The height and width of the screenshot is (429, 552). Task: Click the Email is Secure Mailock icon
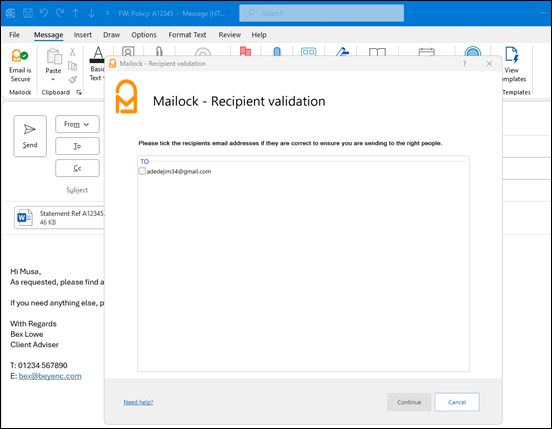pos(20,56)
